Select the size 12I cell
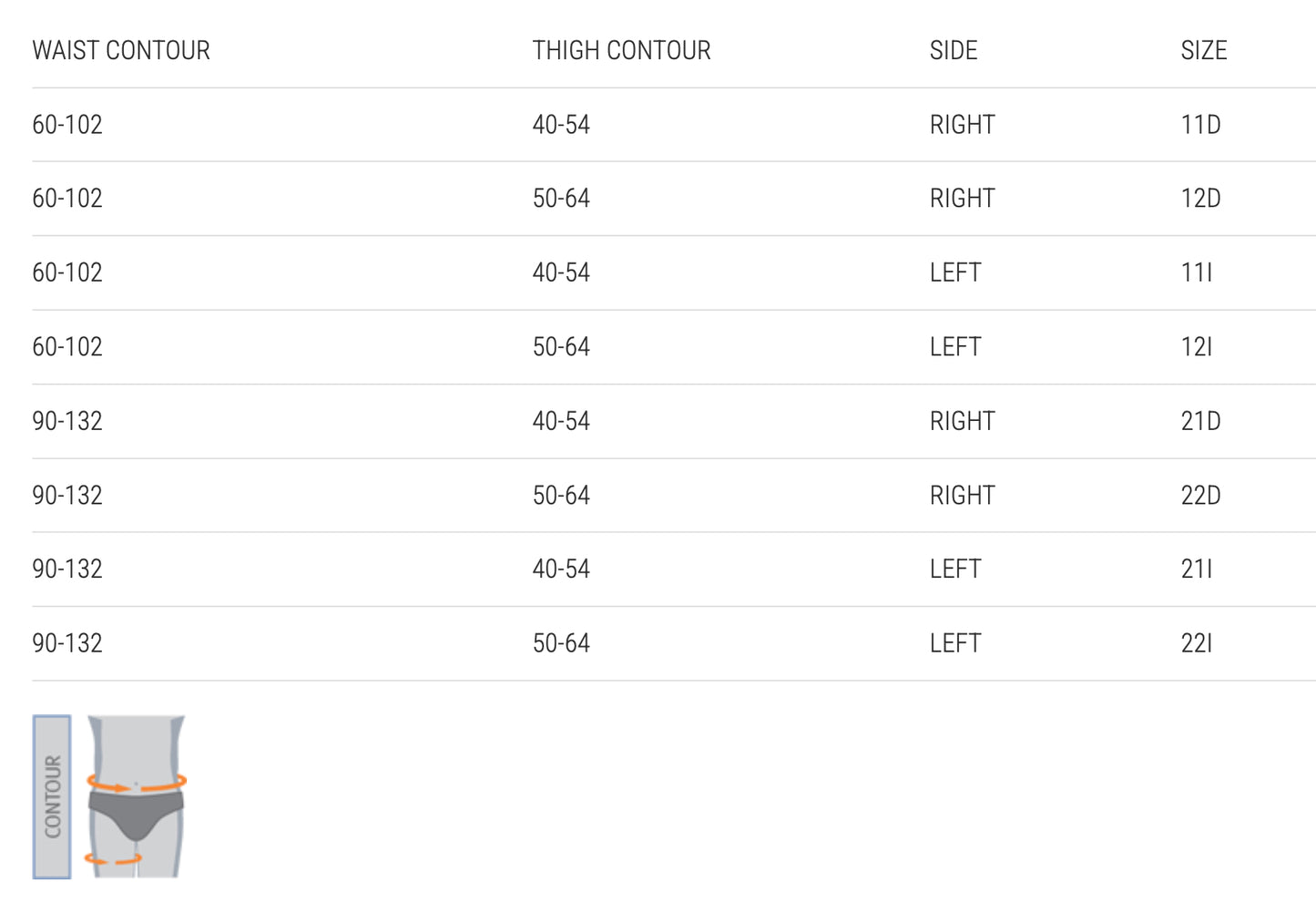The width and height of the screenshot is (1316, 923). pos(1196,347)
